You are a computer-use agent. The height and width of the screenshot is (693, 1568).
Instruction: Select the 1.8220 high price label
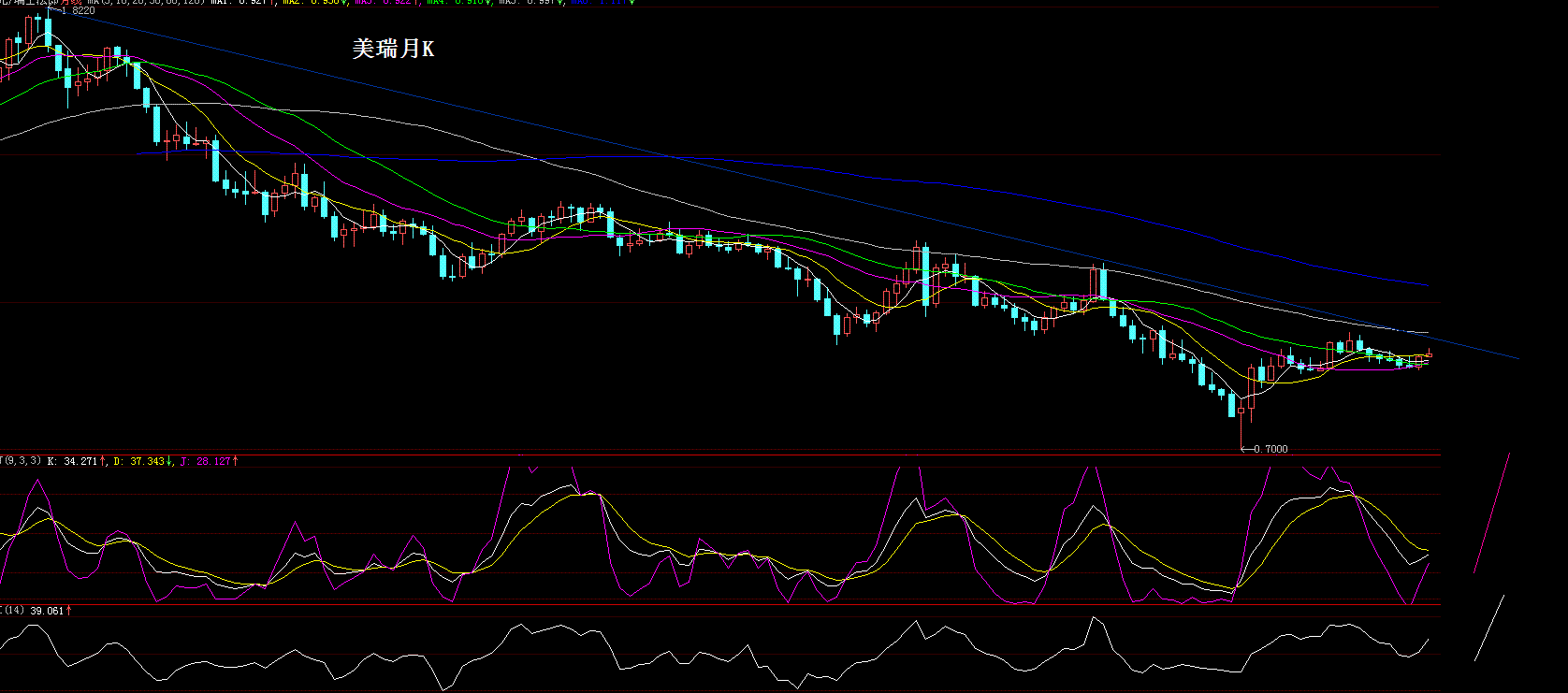pos(77,10)
